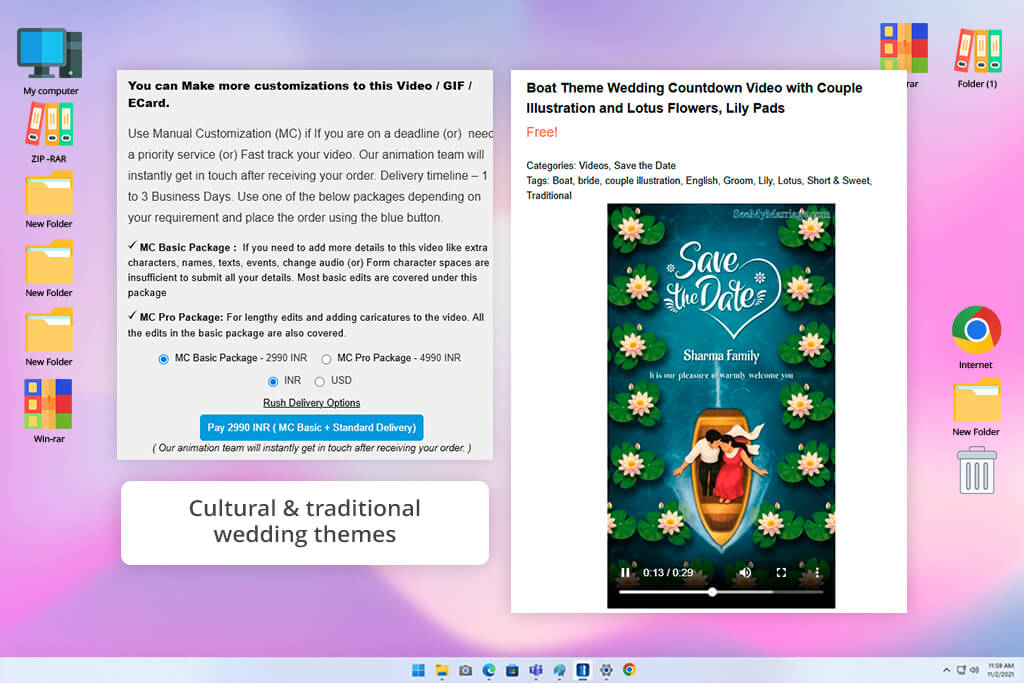Click the Traditional tag
This screenshot has height=683, width=1024.
[x=549, y=196]
